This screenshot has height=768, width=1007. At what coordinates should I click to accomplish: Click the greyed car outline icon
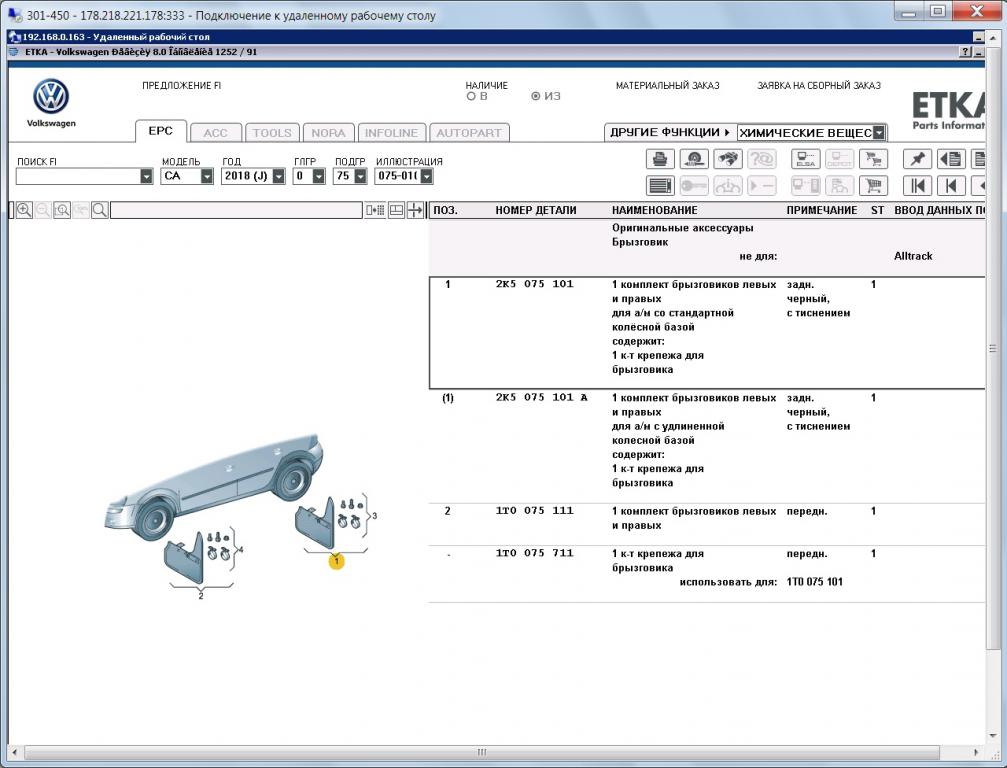click(x=728, y=186)
